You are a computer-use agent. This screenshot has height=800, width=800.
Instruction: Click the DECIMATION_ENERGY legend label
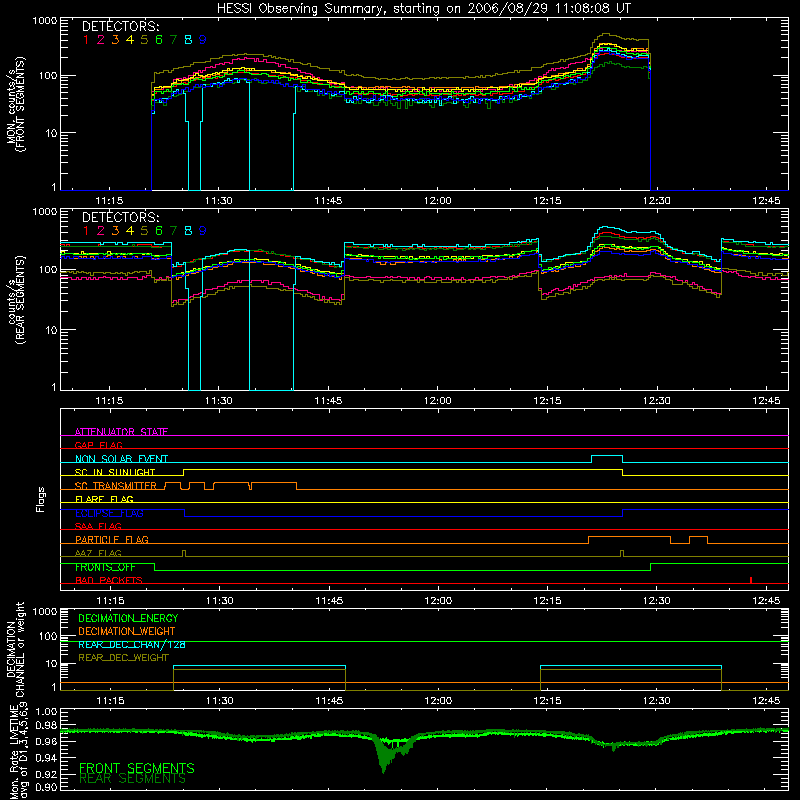click(128, 618)
